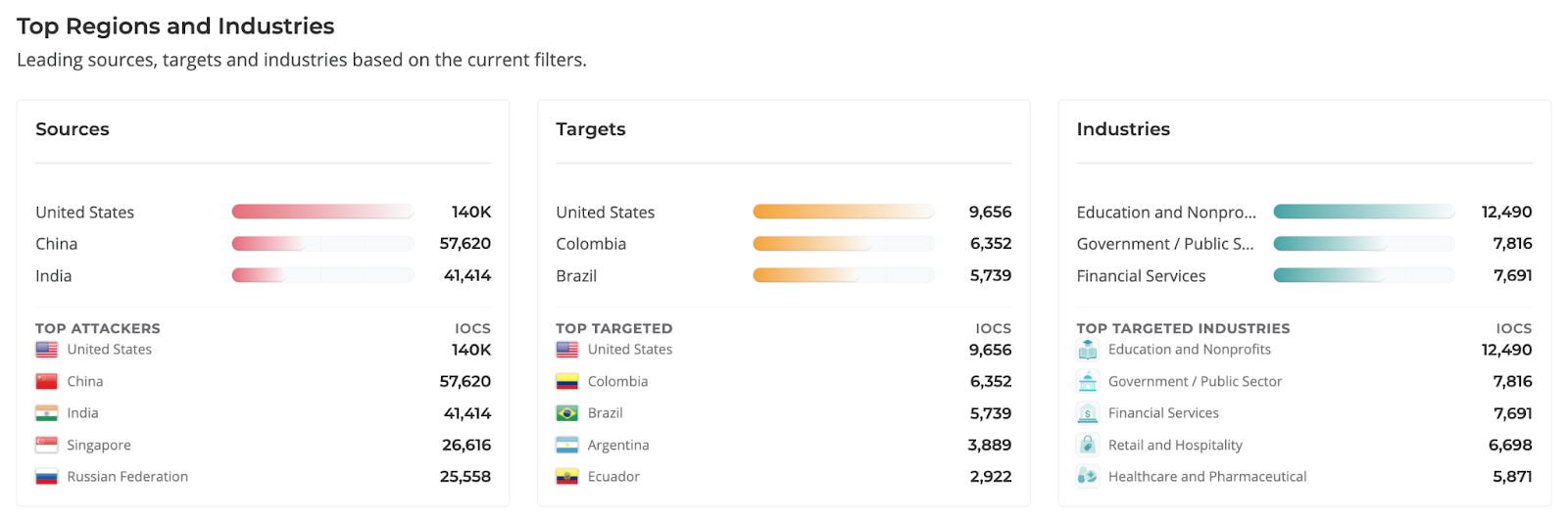This screenshot has height=522, width=1568.
Task: Click the United States flag under Top Attackers
Action: coord(46,350)
